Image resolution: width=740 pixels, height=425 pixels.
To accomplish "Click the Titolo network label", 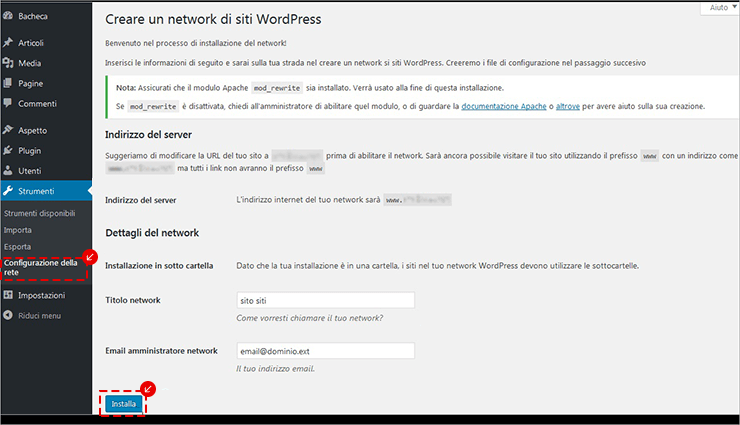I will click(x=133, y=300).
